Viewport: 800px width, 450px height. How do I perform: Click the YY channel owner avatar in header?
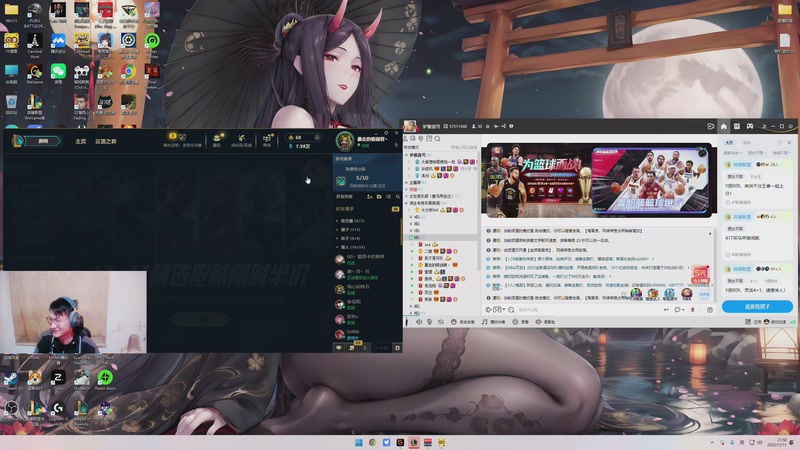(x=410, y=126)
